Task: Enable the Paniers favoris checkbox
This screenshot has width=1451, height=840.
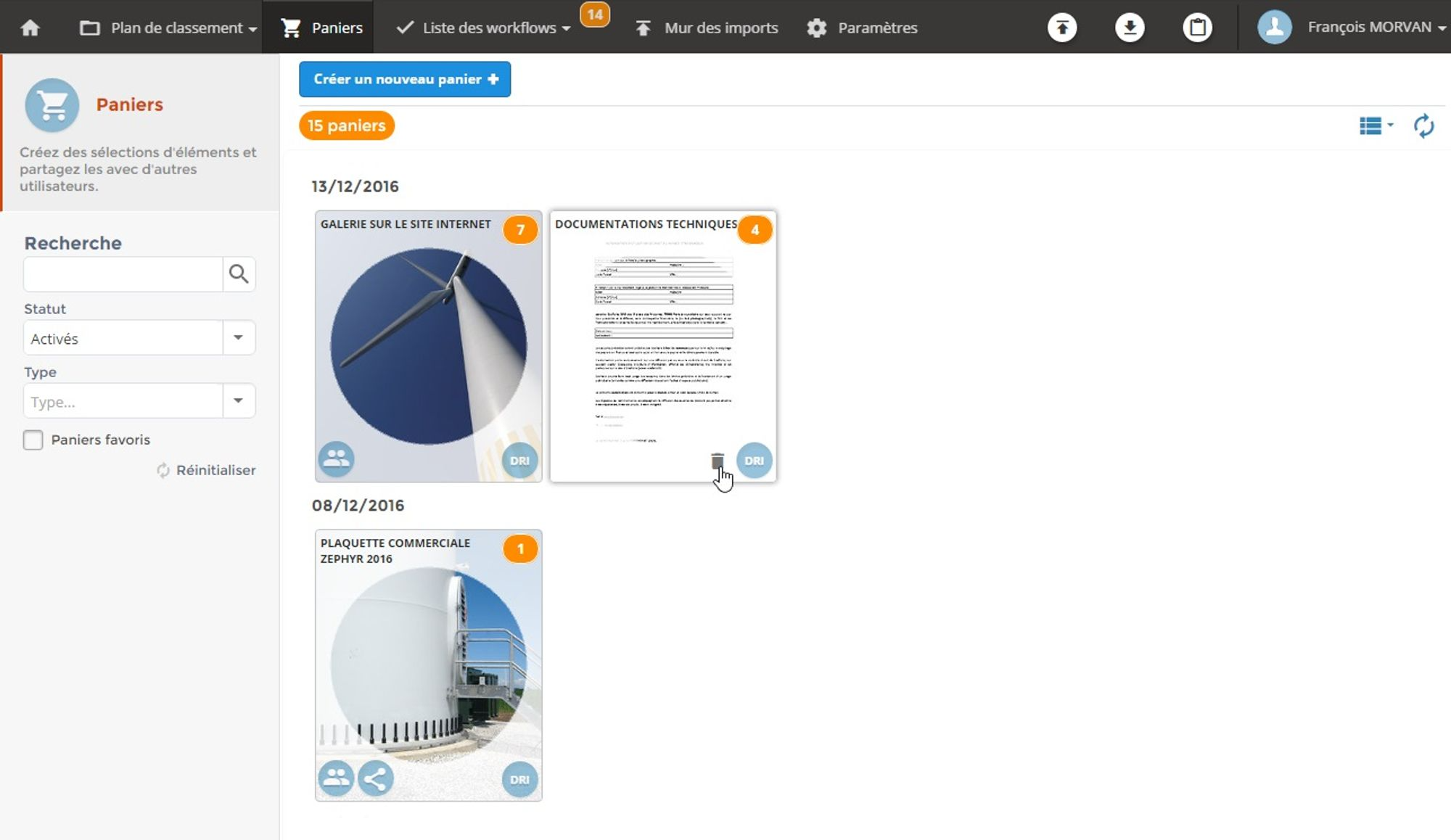Action: (33, 440)
